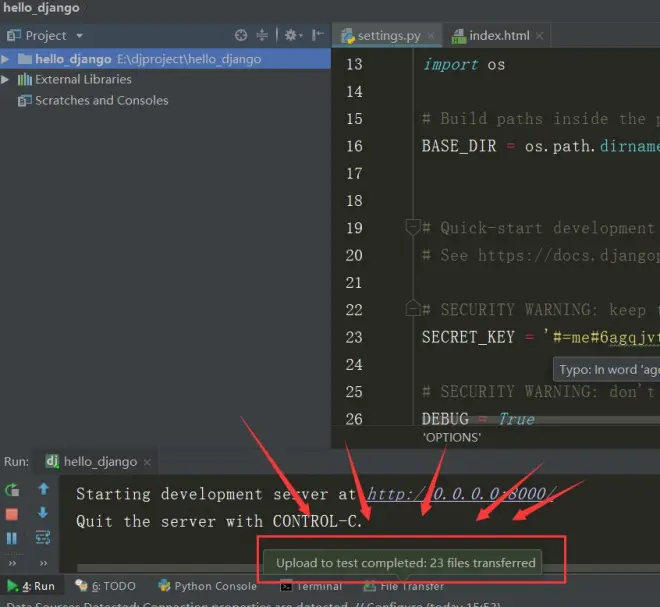The image size is (660, 607).
Task: Pause the Run console output
Action: point(13,538)
